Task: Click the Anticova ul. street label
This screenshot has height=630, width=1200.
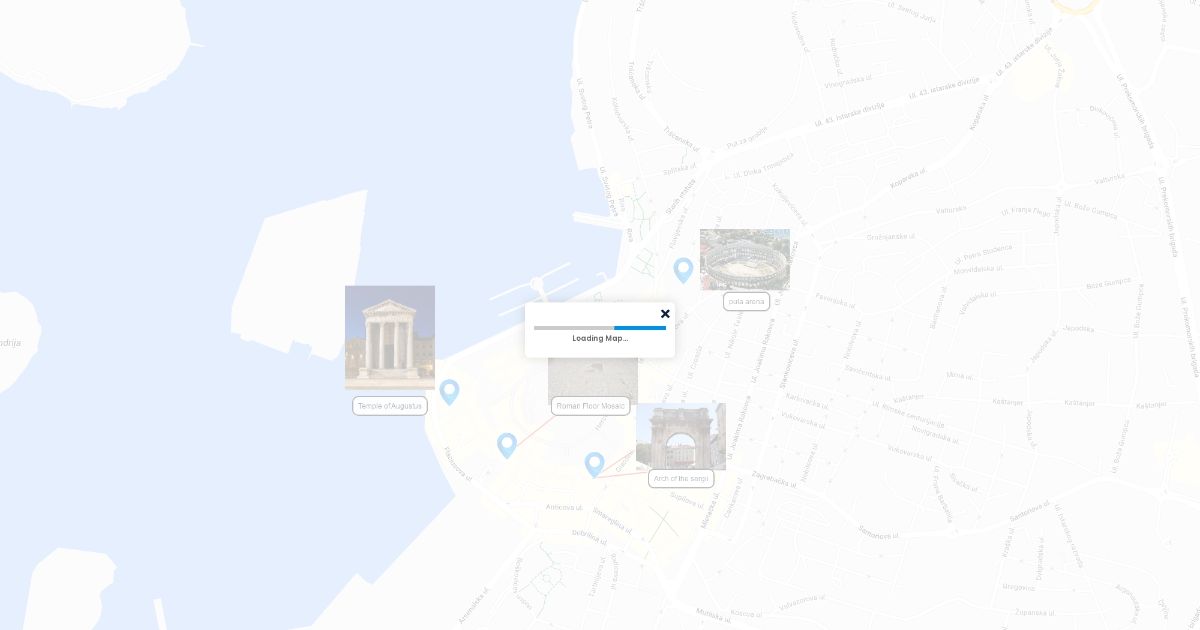Action: (564, 507)
